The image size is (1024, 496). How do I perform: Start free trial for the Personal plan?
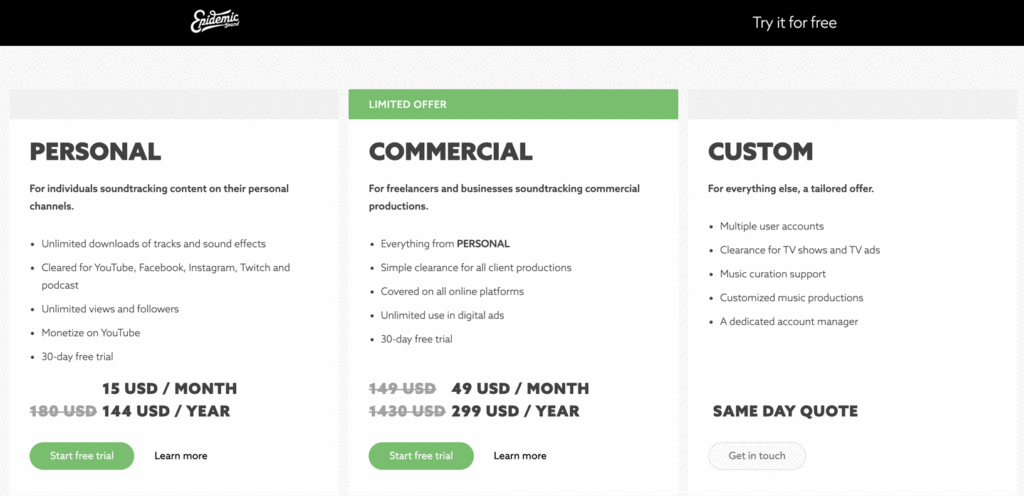coord(81,456)
